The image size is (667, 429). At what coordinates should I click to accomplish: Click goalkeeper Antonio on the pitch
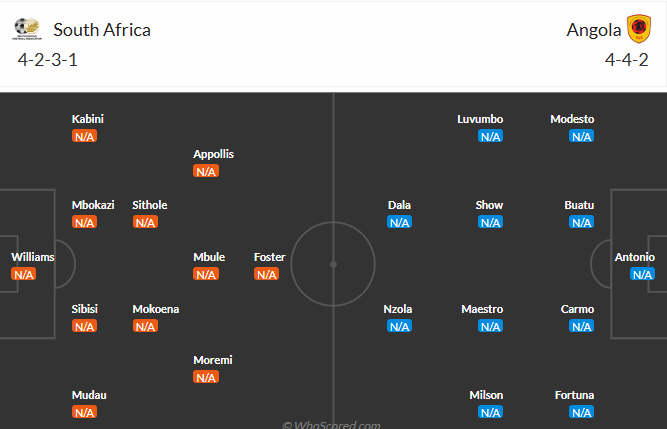pyautogui.click(x=635, y=257)
